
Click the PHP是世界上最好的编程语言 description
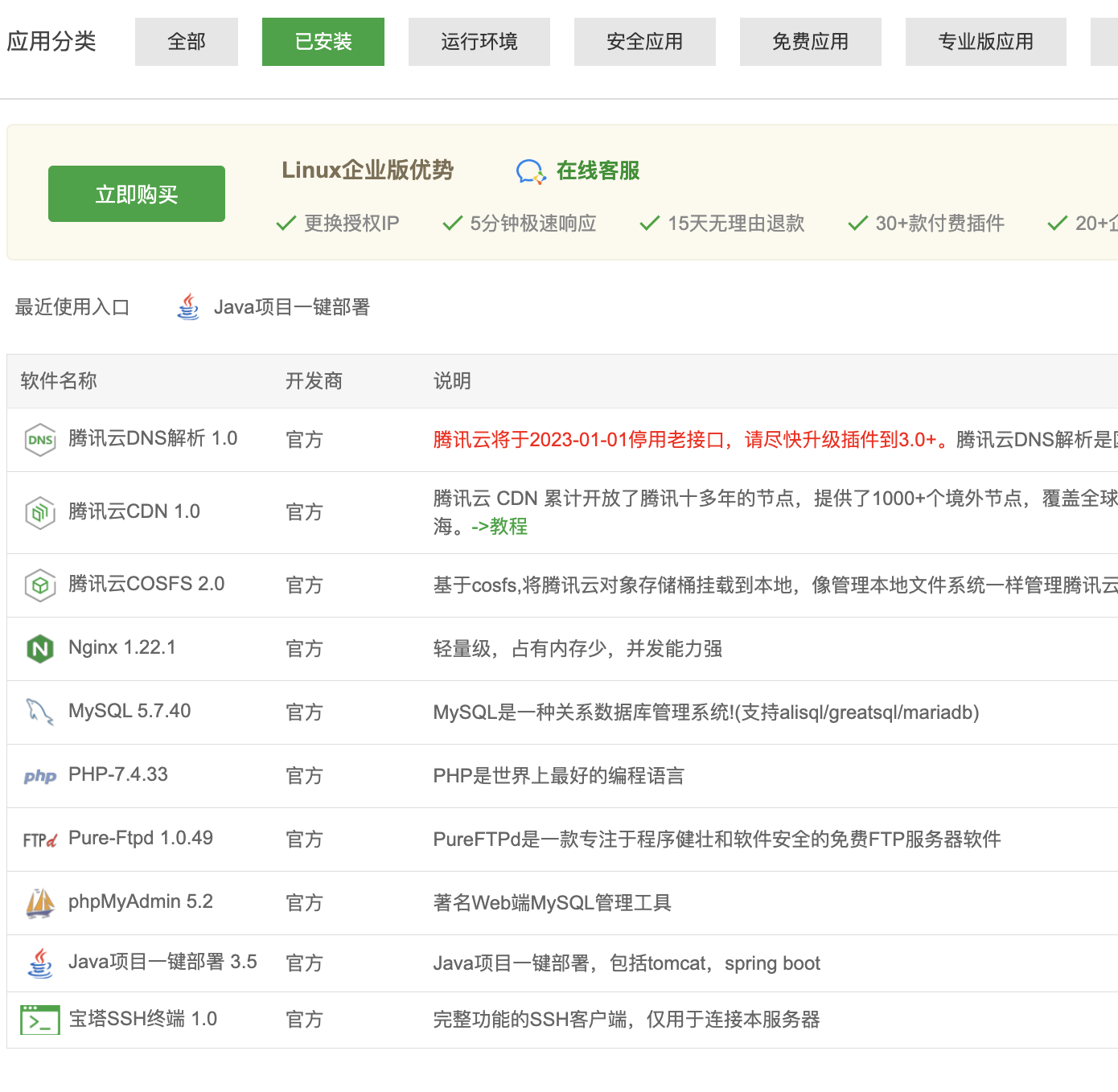click(559, 776)
